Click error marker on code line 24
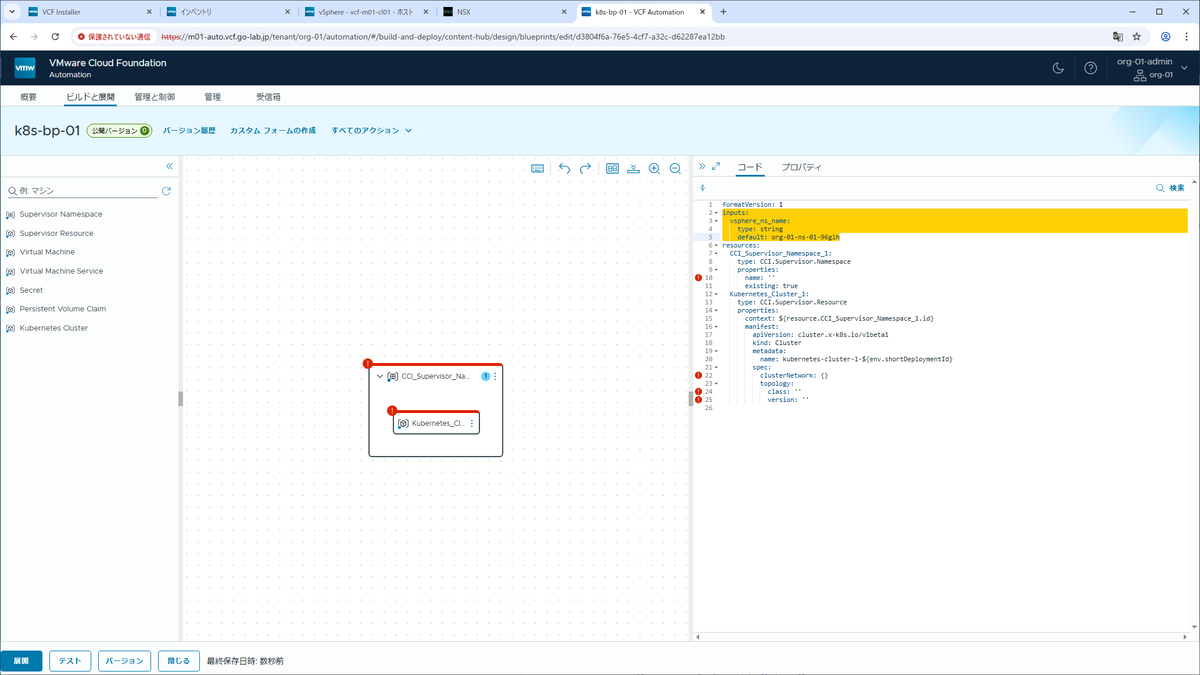The image size is (1200, 675). point(698,391)
